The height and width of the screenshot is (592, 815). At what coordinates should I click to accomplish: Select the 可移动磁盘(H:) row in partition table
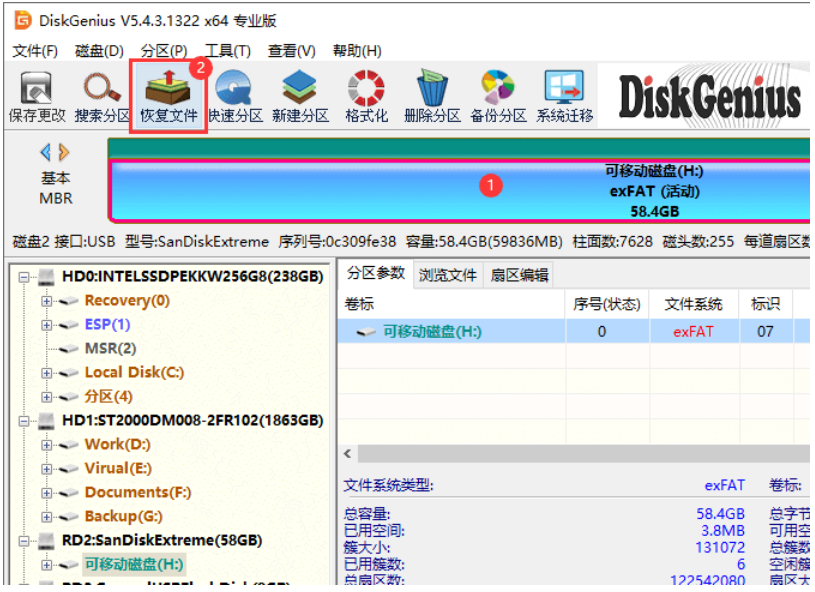click(x=432, y=331)
